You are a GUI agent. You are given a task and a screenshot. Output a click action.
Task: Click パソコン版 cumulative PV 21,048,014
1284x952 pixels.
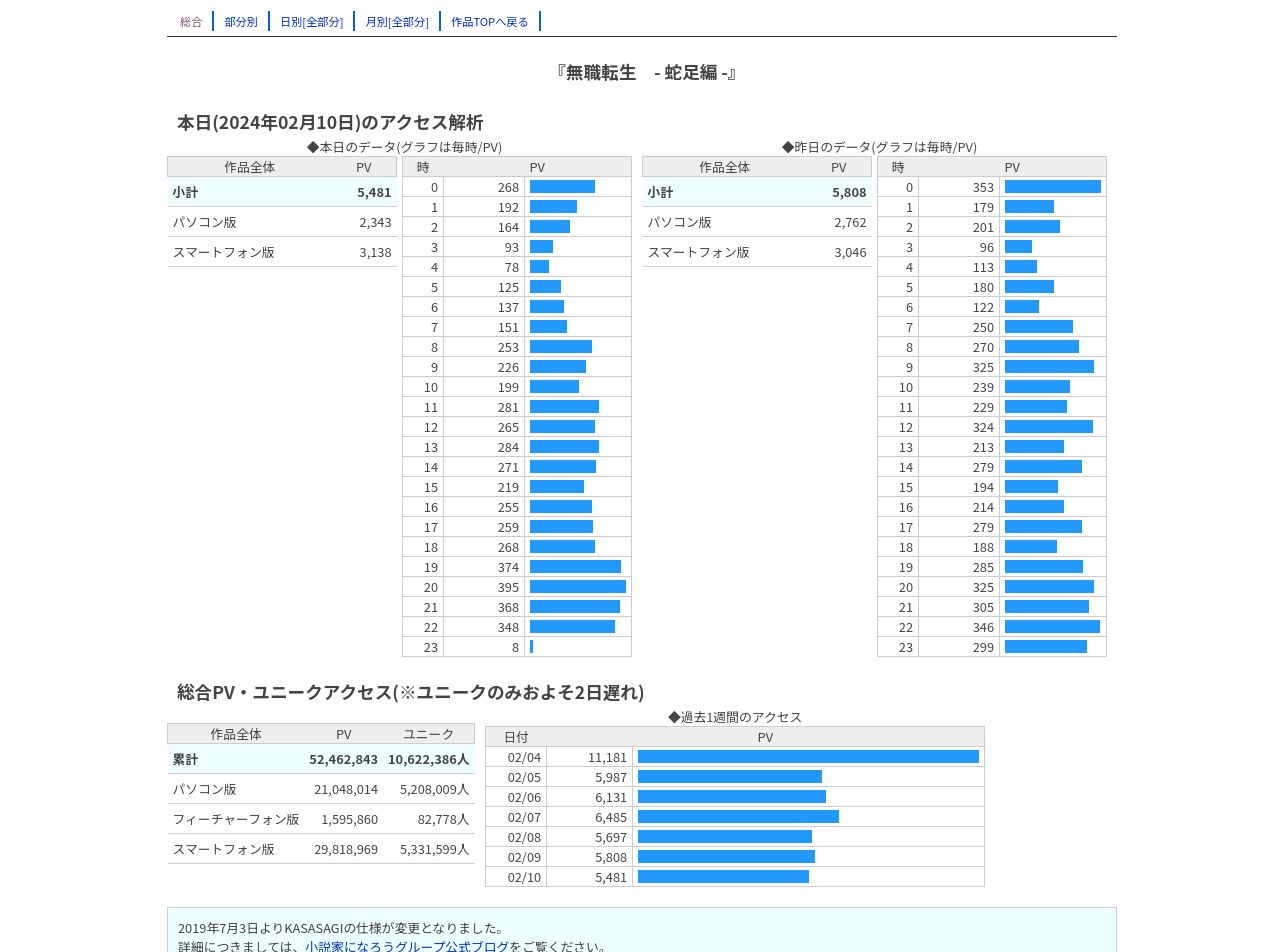pyautogui.click(x=346, y=789)
